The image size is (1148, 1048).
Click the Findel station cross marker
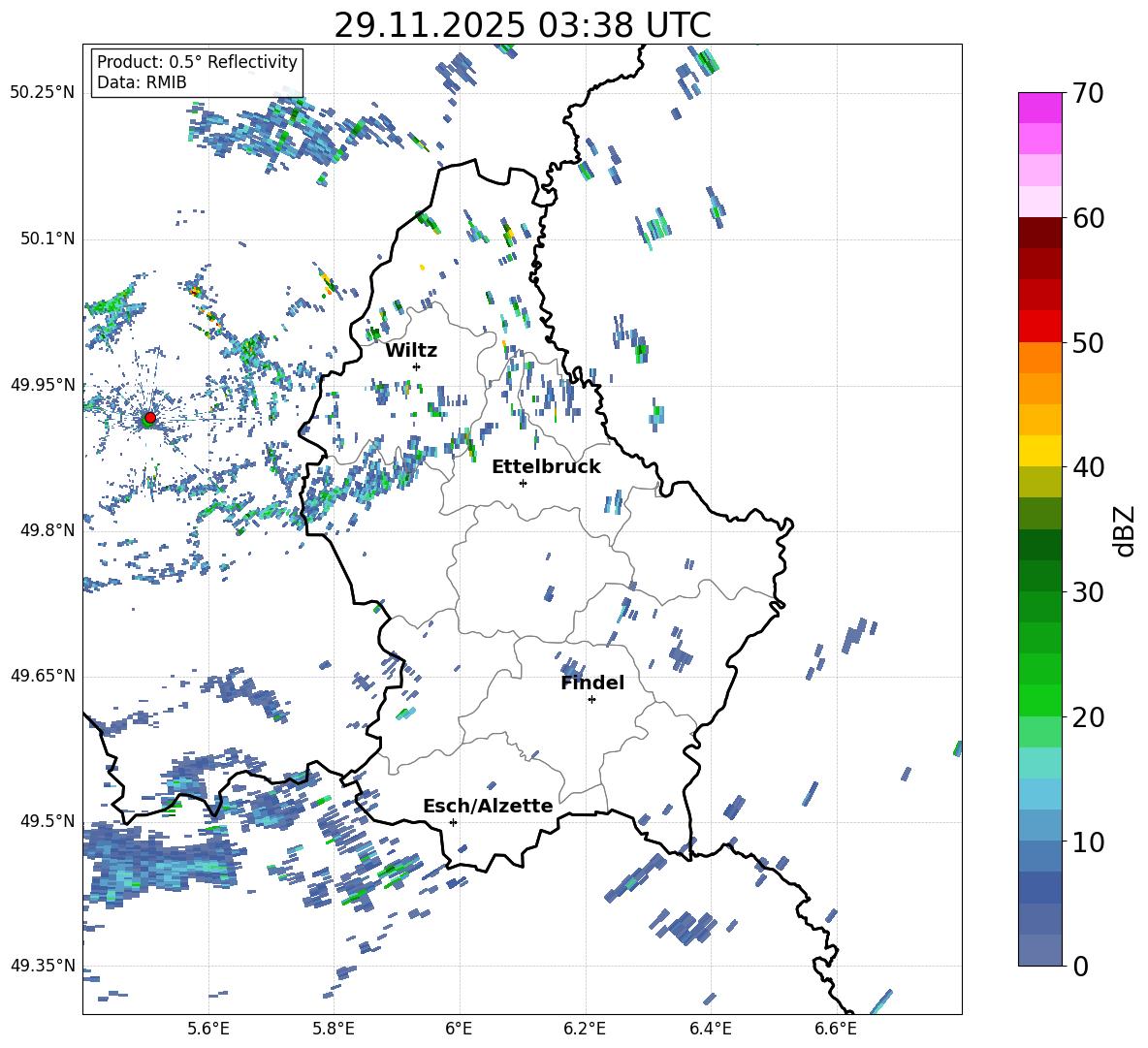click(591, 699)
